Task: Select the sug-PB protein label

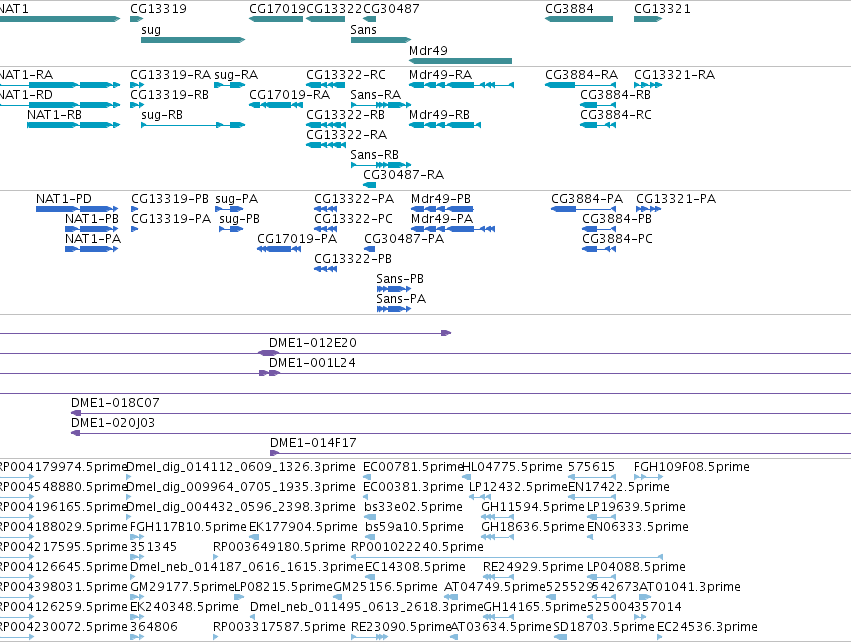Action: [239, 219]
